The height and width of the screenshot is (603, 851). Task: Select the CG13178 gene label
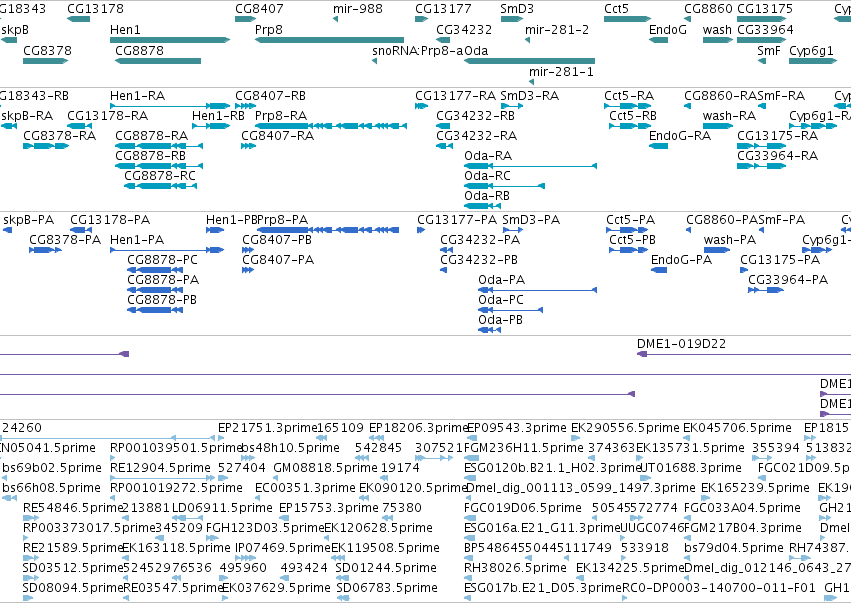(96, 9)
